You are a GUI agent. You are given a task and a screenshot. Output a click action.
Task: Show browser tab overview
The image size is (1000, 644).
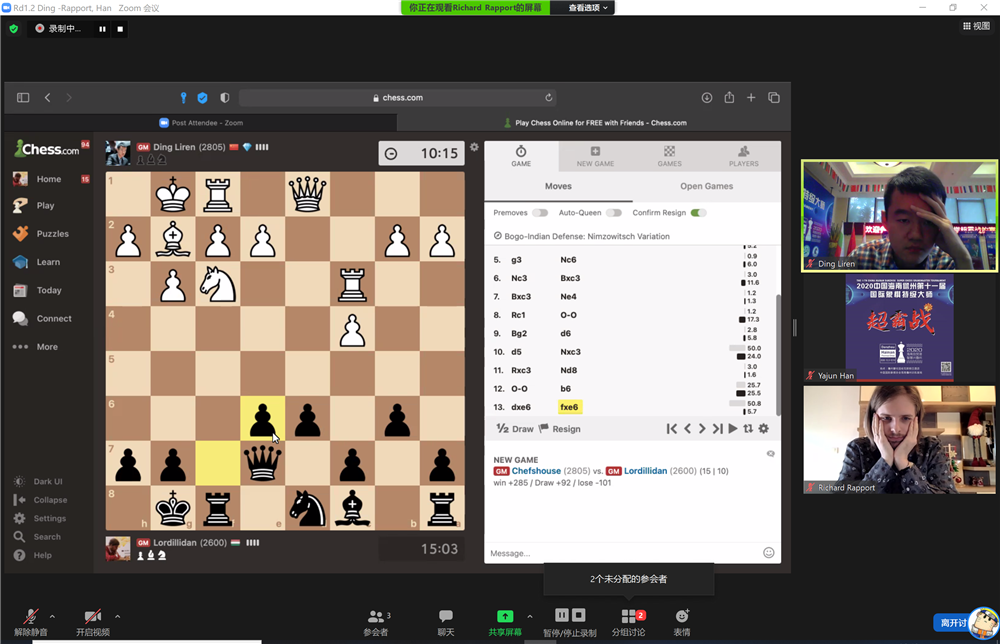(x=774, y=98)
